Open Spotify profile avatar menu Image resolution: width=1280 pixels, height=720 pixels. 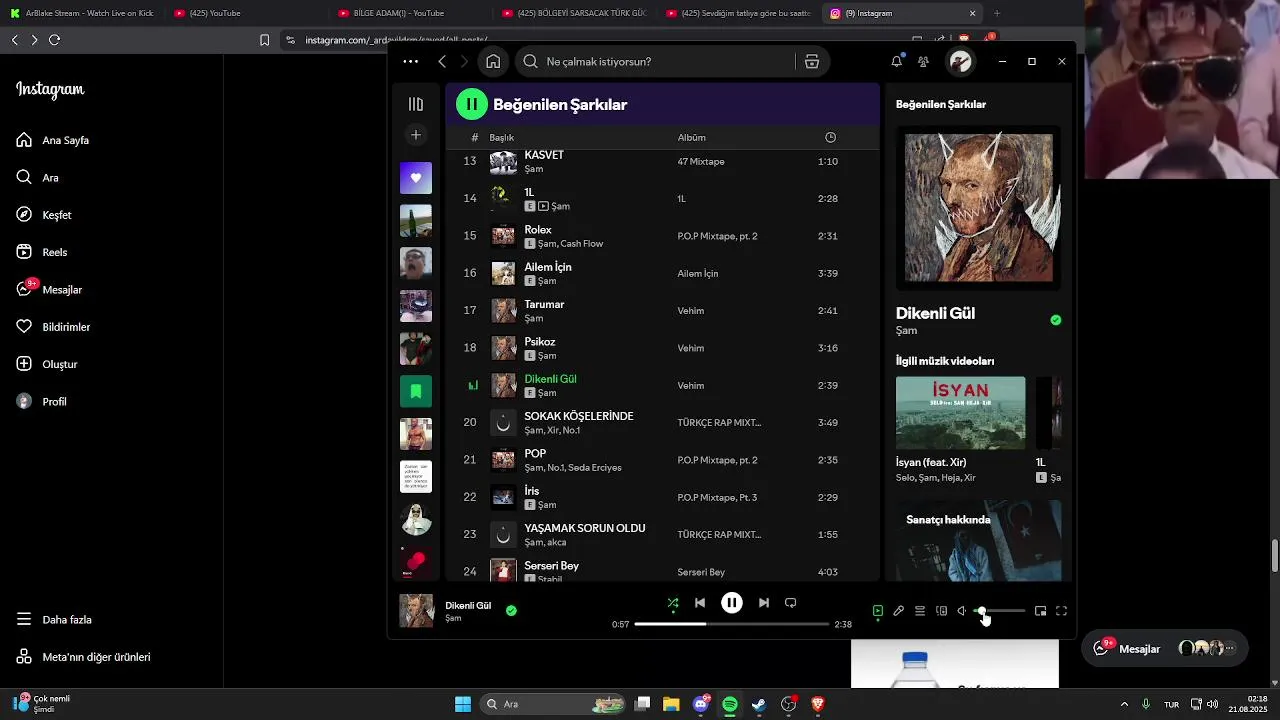[x=961, y=62]
